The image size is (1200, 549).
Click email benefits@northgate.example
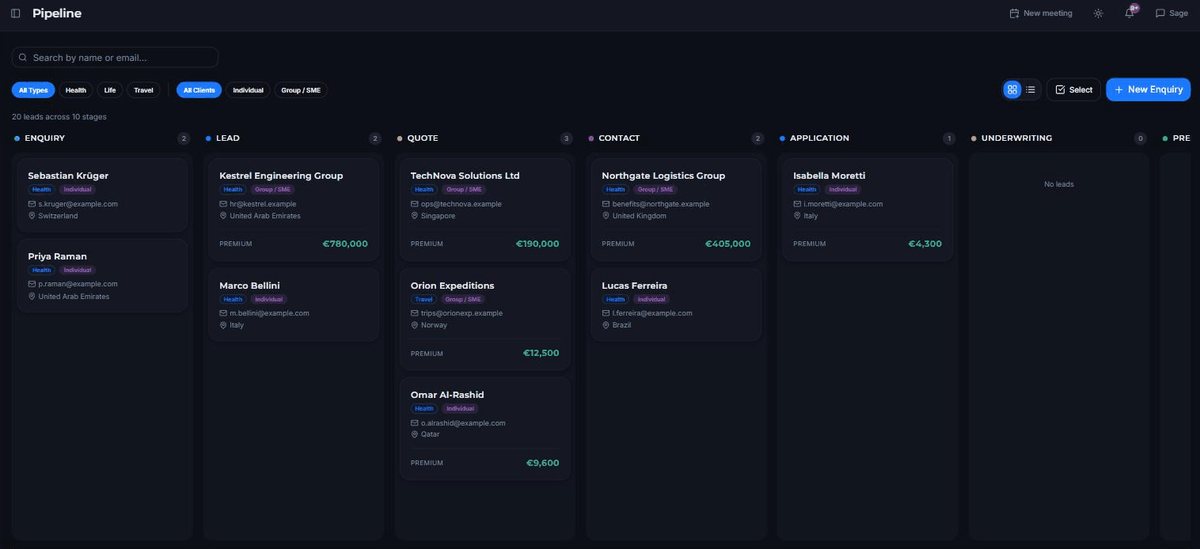tap(661, 204)
